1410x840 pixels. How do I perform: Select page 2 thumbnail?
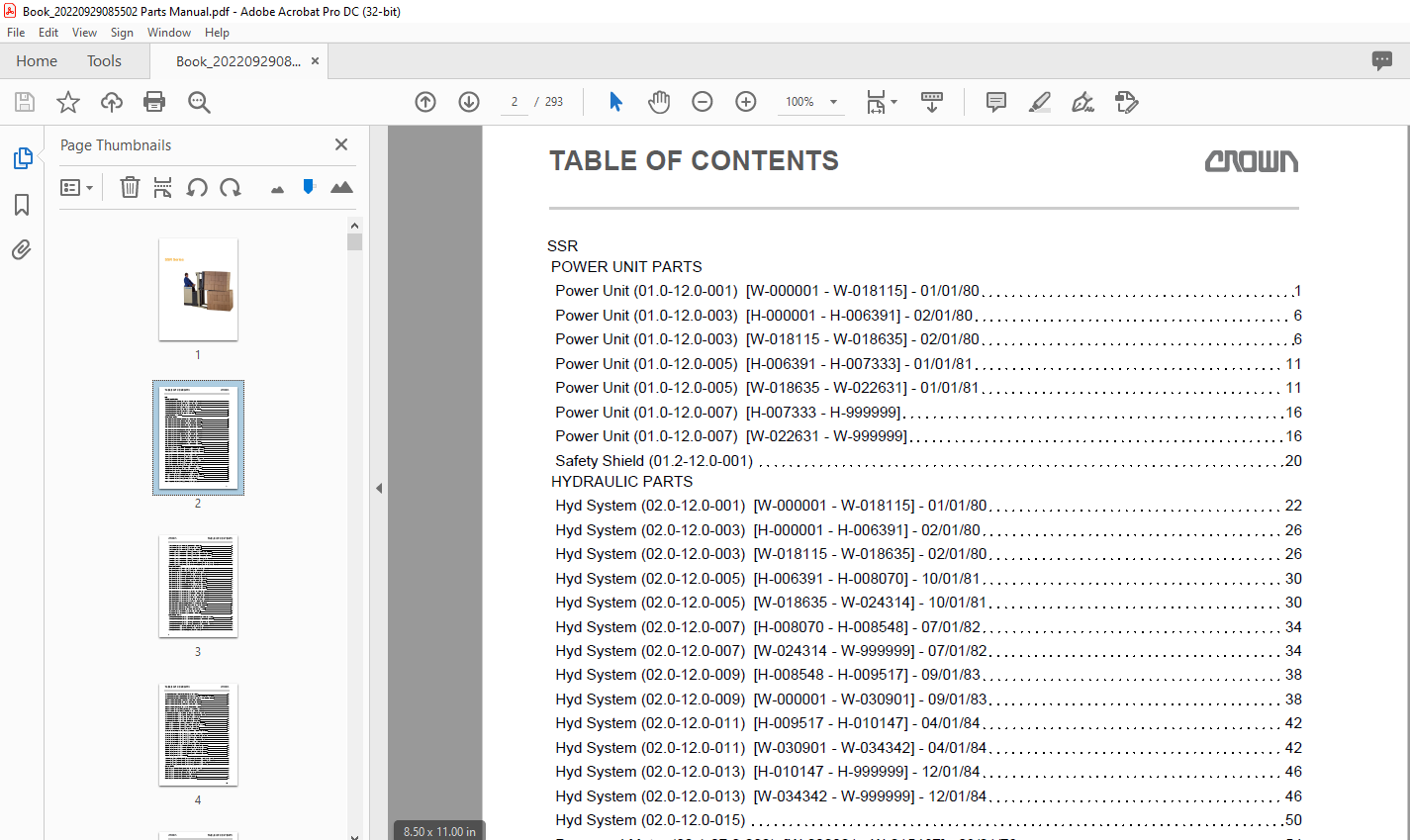click(x=198, y=437)
